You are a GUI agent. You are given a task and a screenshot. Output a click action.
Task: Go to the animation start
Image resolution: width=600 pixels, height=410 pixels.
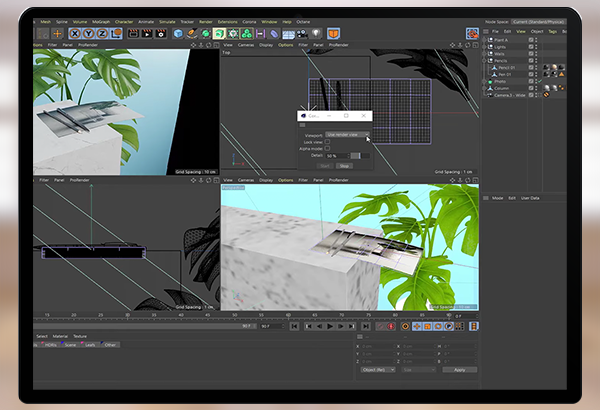[x=294, y=326]
